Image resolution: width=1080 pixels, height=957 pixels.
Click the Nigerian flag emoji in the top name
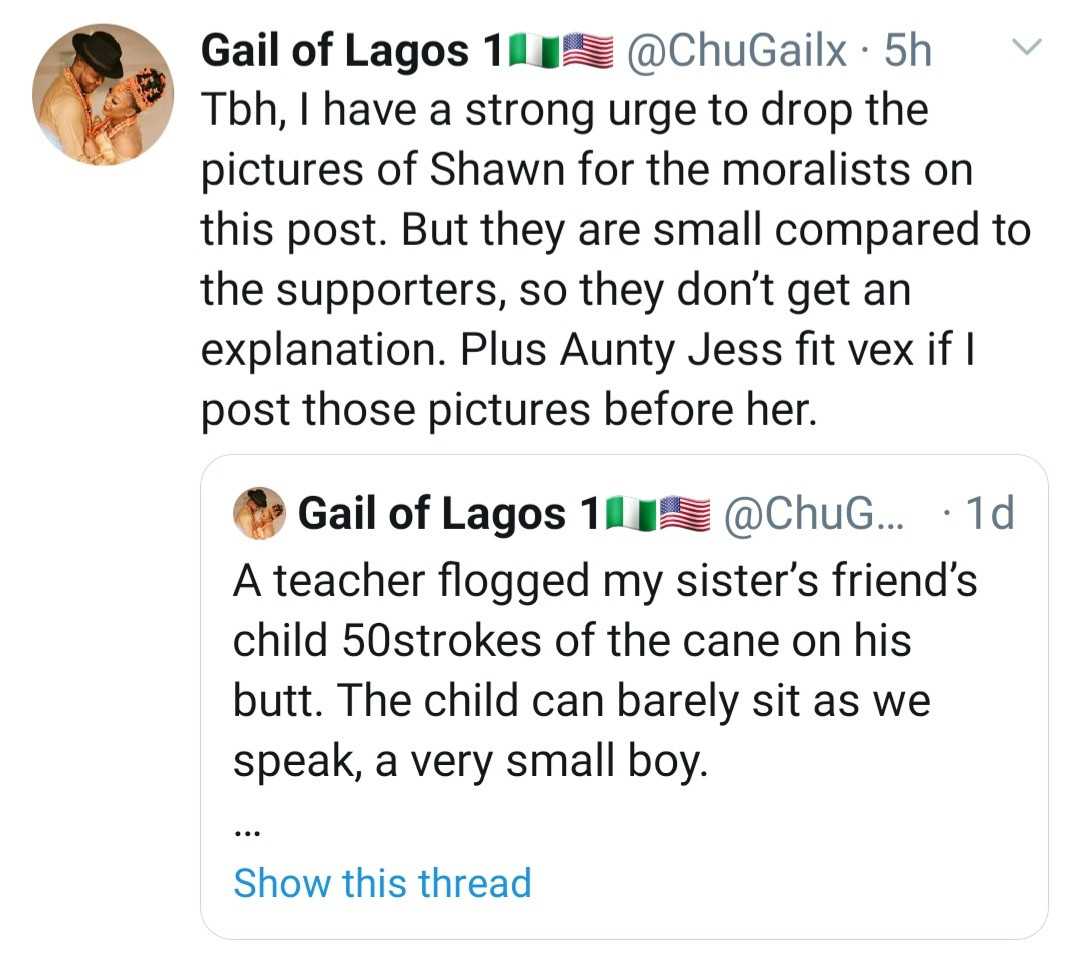tap(535, 51)
